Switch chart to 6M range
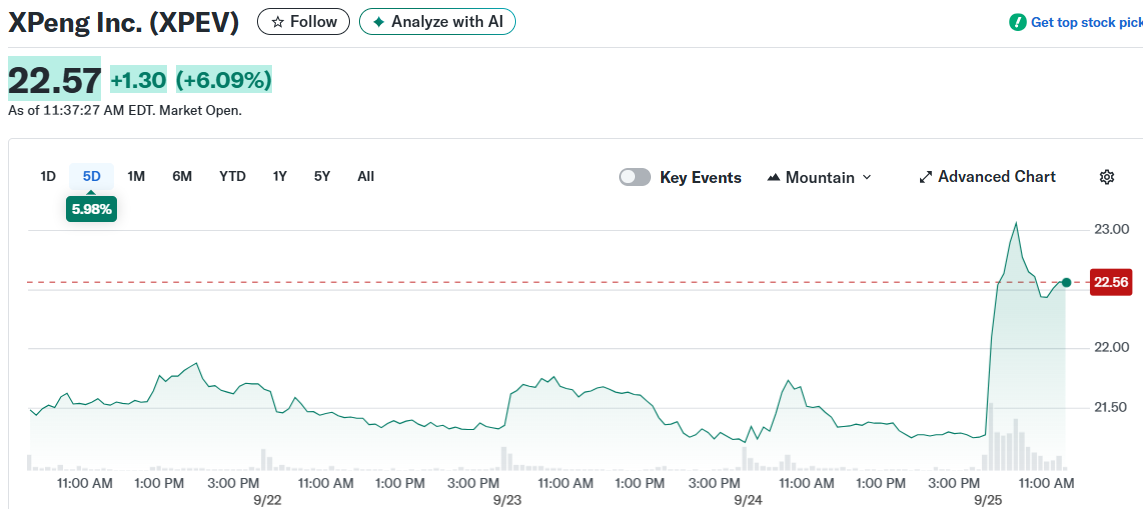The height and width of the screenshot is (509, 1143). [x=182, y=176]
